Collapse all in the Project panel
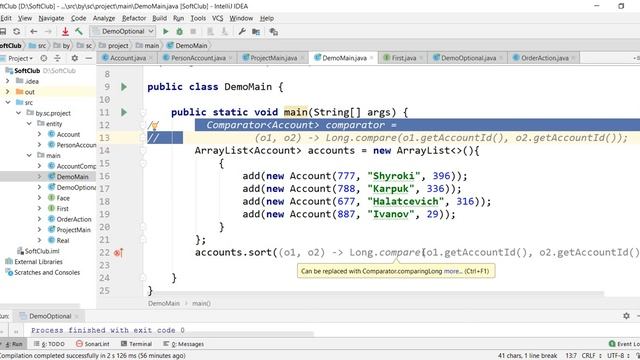Image resolution: width=640 pixels, height=360 pixels. point(58,58)
